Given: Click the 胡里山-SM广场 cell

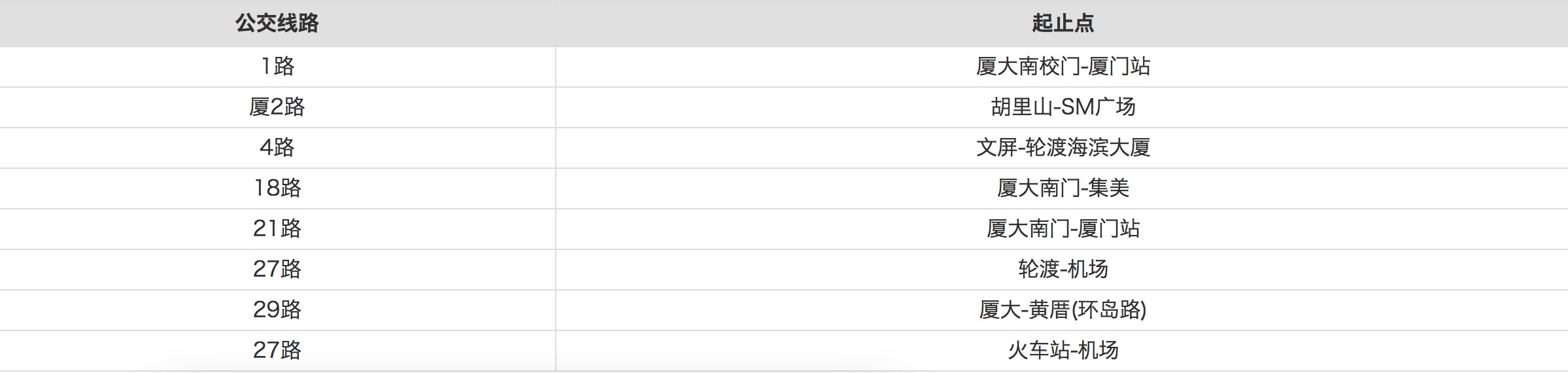Looking at the screenshot, I should (1062, 107).
